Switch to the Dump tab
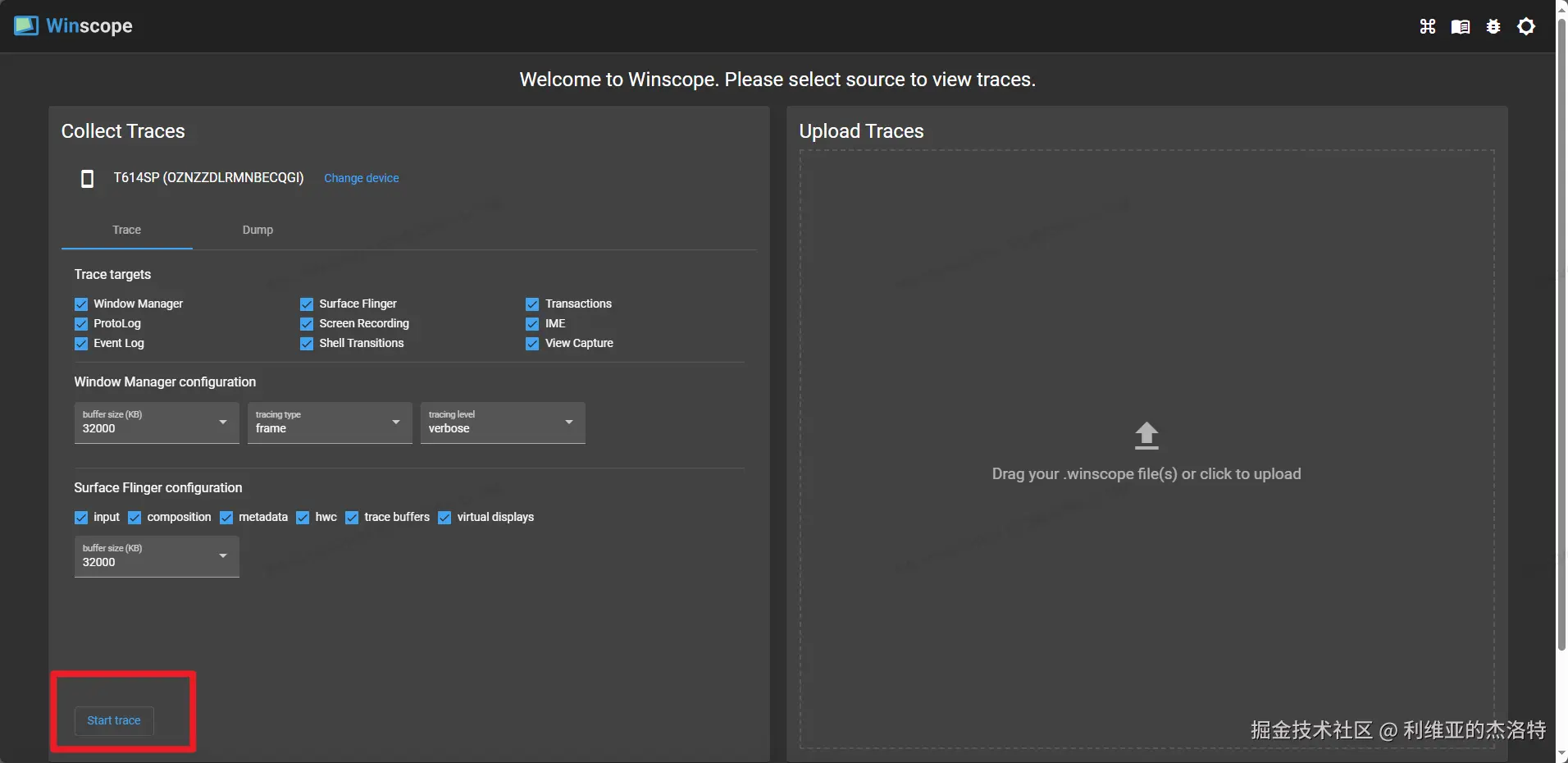 (x=258, y=230)
